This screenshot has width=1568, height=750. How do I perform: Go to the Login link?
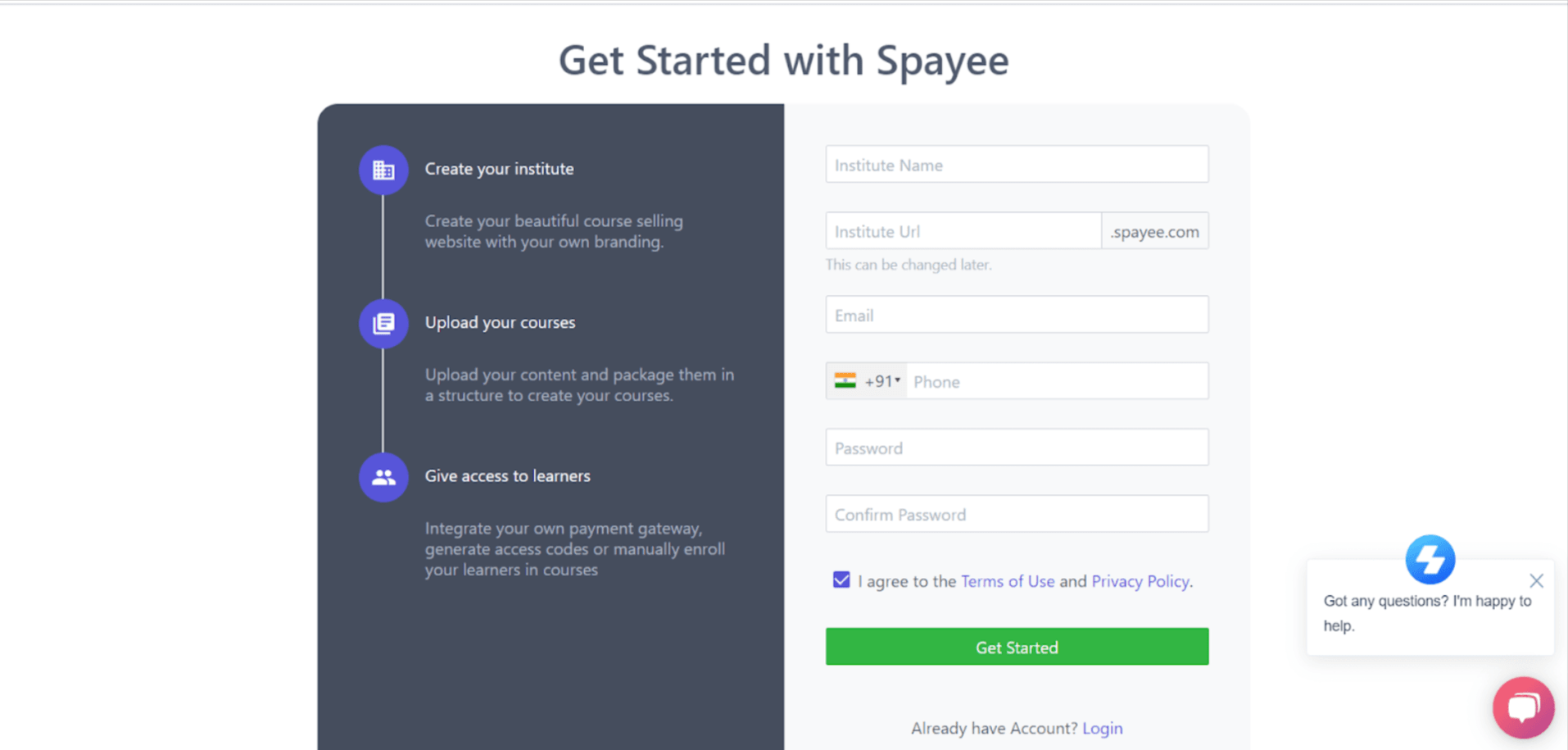[1102, 728]
